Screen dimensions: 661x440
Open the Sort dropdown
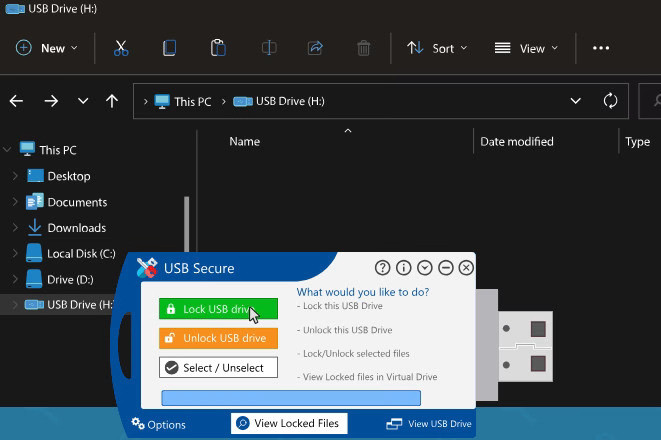437,48
